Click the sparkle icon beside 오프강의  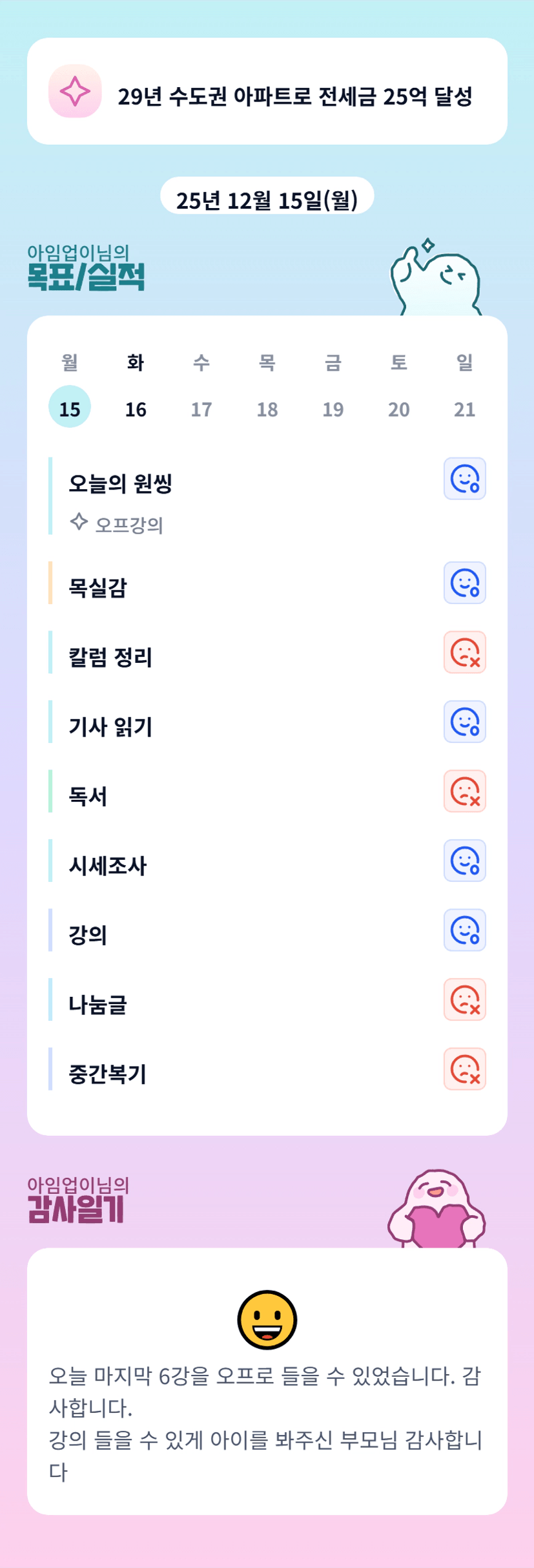79,521
